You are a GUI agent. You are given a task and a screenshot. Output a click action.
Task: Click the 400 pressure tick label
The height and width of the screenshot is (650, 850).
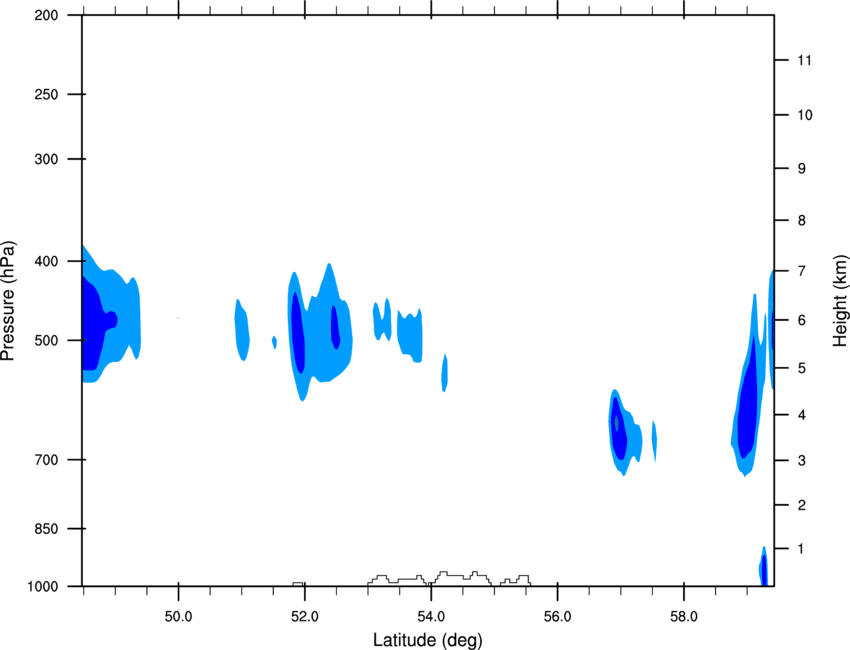point(46,261)
